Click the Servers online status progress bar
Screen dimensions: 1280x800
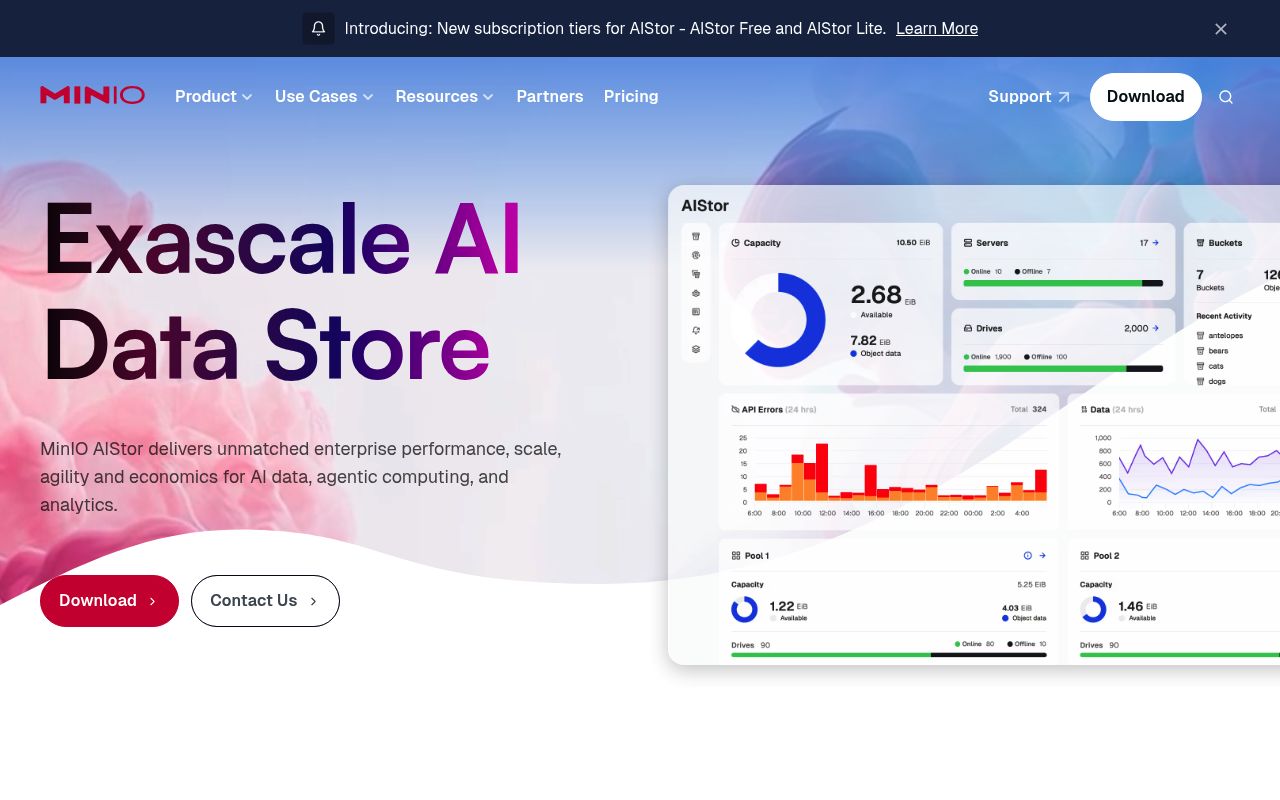point(1063,283)
